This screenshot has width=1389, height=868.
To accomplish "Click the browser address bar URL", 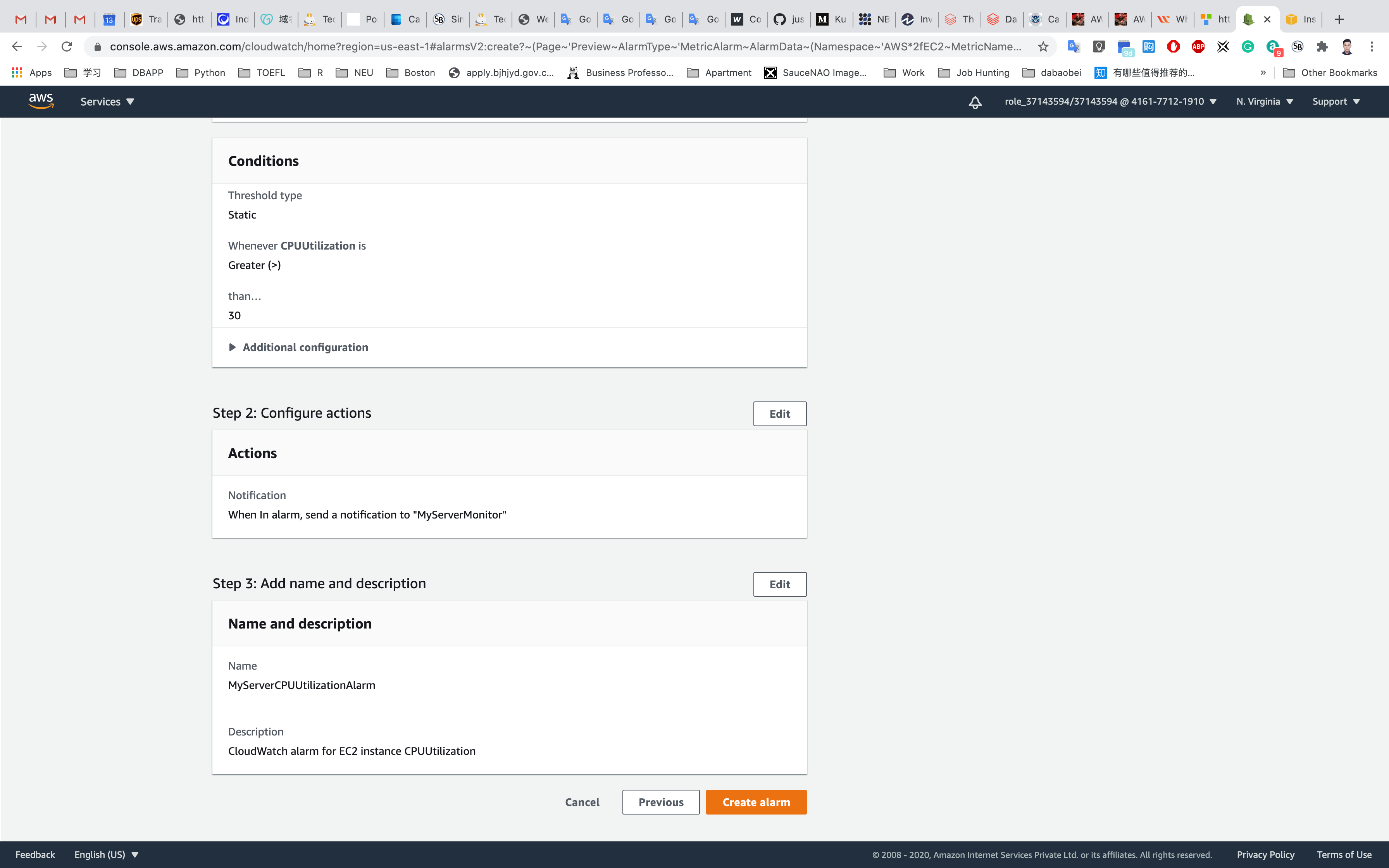I will (x=565, y=46).
